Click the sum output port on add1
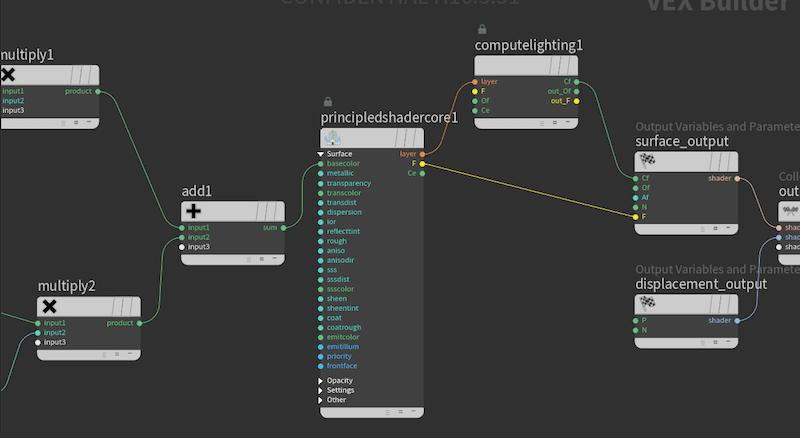The height and width of the screenshot is (438, 800). tap(284, 227)
